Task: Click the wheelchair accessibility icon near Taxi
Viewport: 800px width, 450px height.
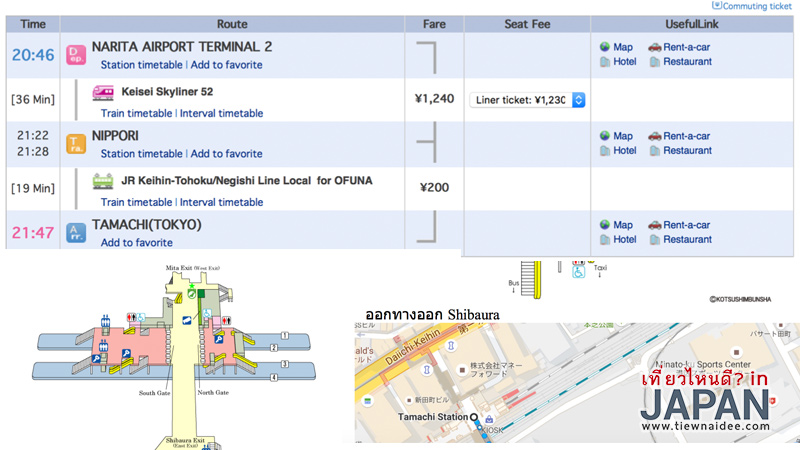Action: 579,271
